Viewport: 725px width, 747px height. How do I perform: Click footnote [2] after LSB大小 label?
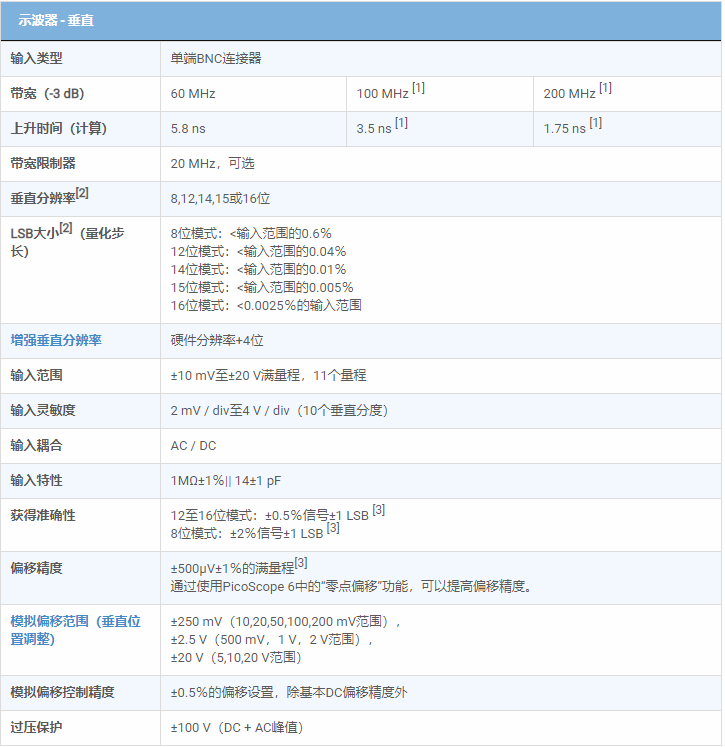65,229
